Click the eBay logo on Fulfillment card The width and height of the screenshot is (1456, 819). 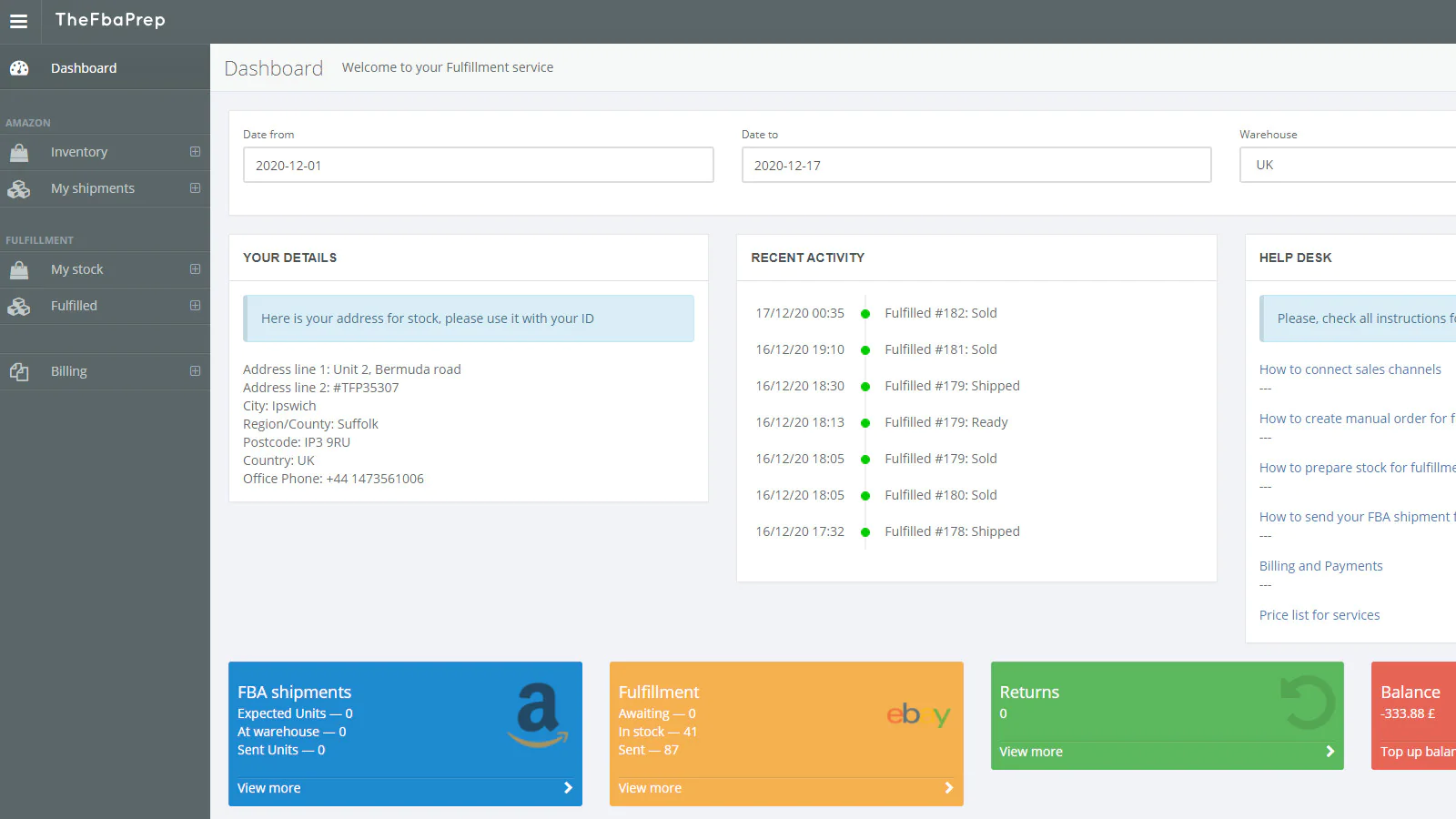919,715
